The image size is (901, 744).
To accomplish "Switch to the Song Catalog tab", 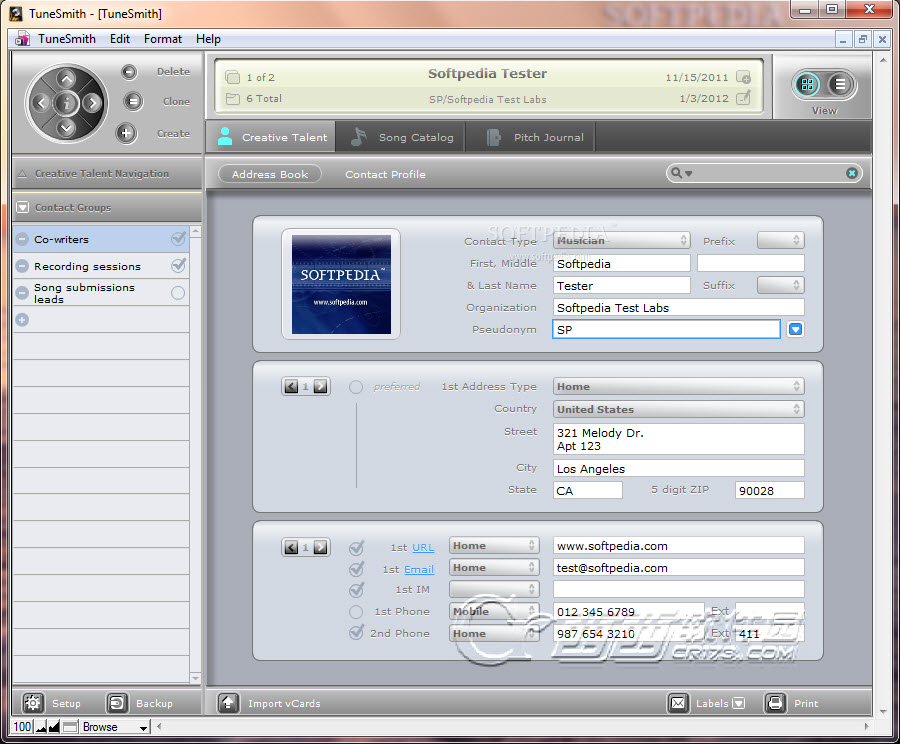I will (x=401, y=137).
